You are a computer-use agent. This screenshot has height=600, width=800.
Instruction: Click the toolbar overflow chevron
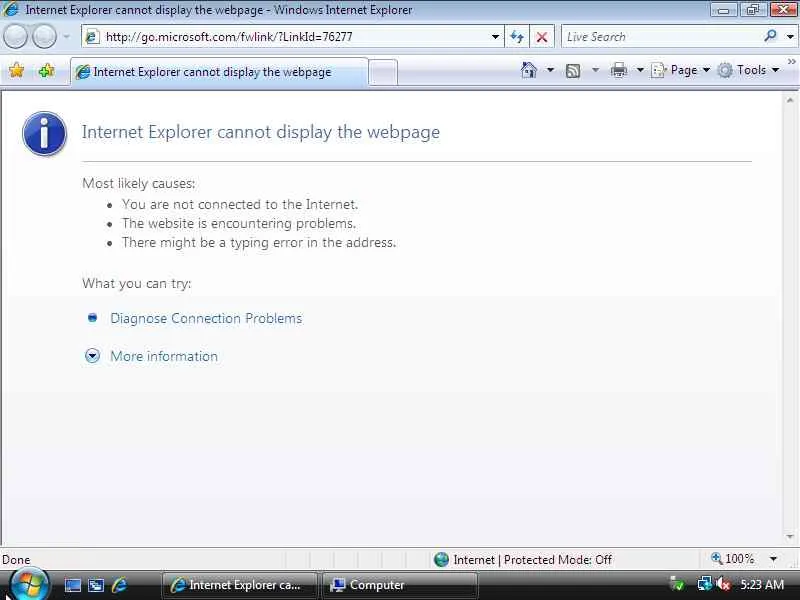pos(791,62)
